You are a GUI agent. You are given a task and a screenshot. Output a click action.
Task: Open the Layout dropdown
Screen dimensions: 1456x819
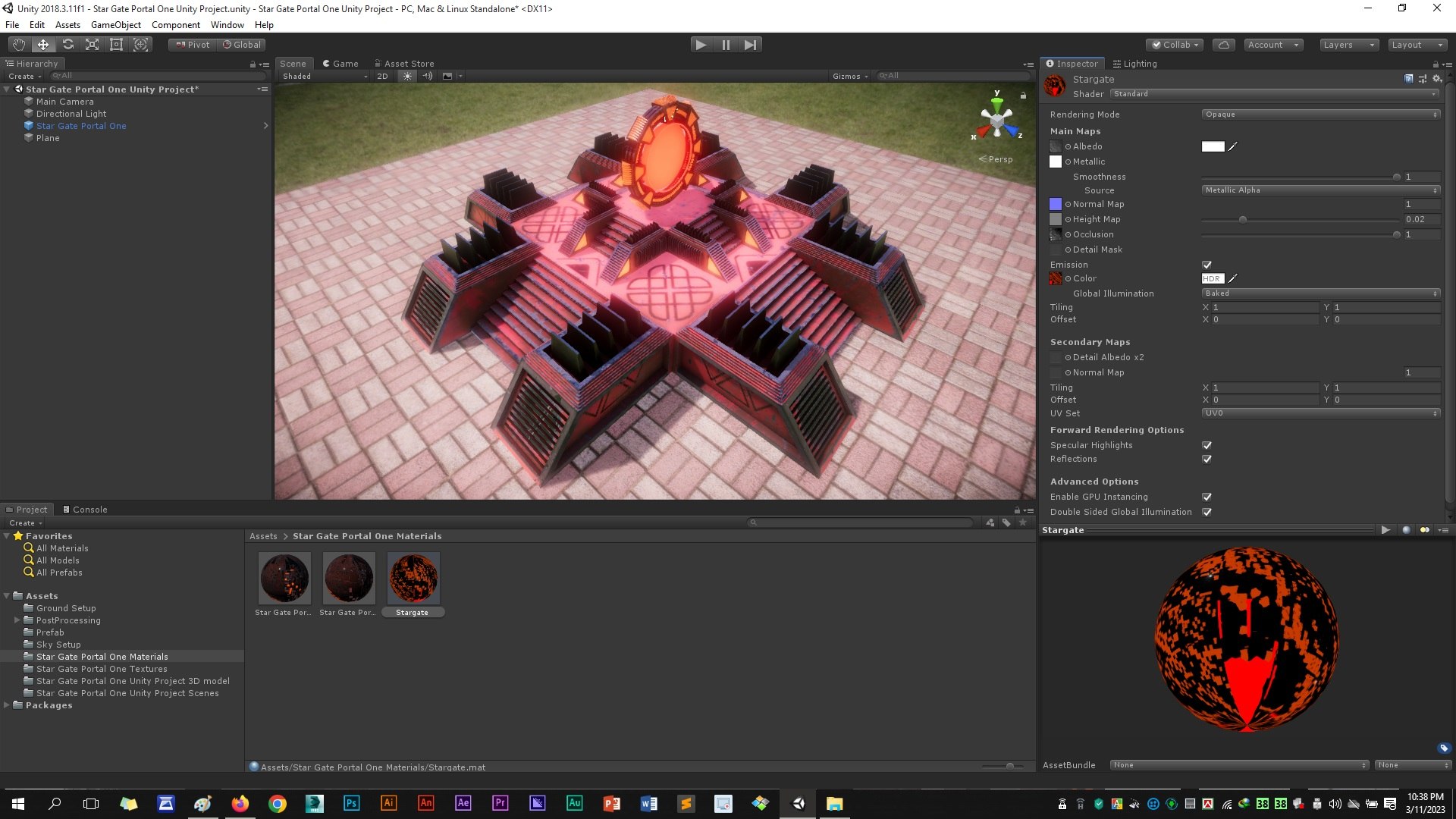click(1417, 45)
